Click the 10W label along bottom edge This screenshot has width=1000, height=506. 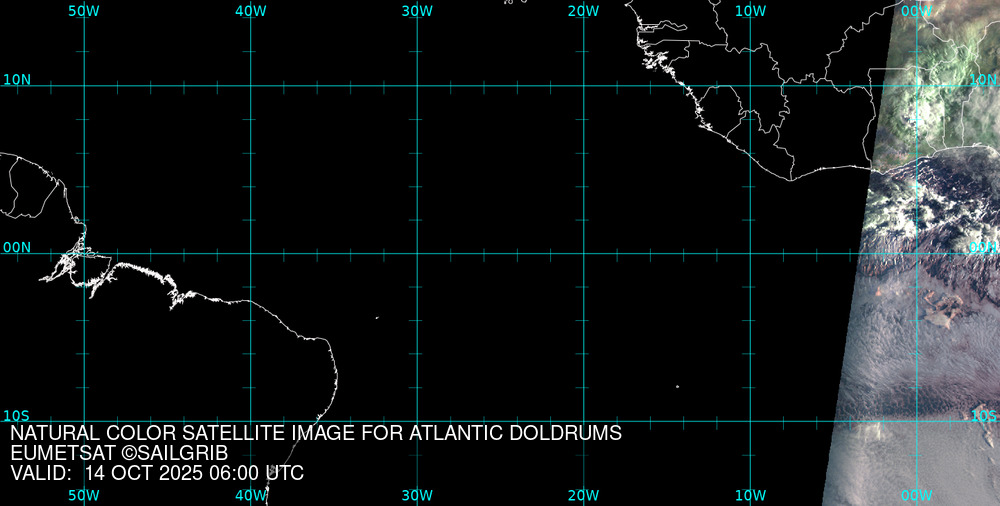(750, 495)
